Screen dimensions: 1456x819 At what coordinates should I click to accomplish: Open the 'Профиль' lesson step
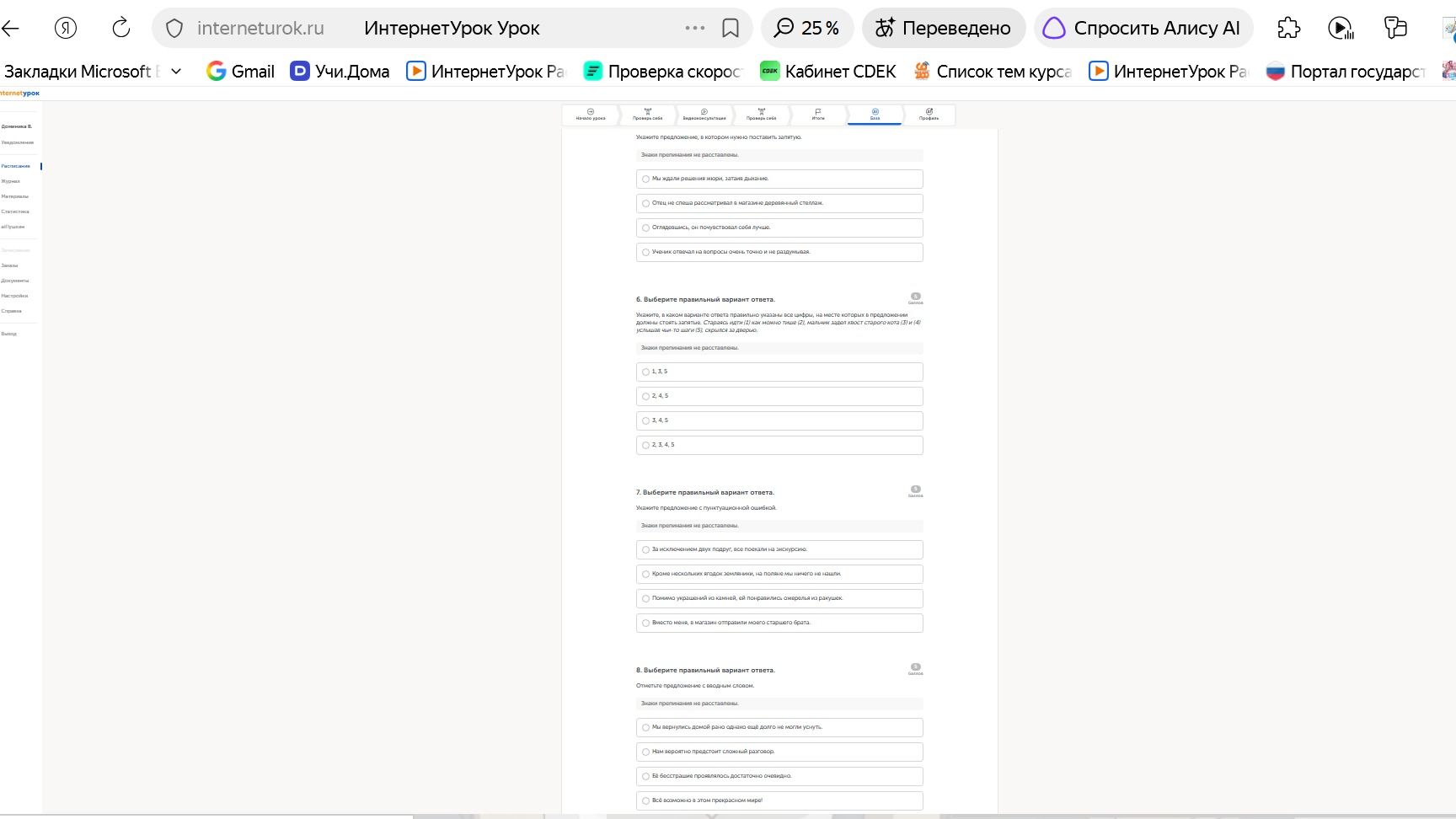pyautogui.click(x=929, y=115)
